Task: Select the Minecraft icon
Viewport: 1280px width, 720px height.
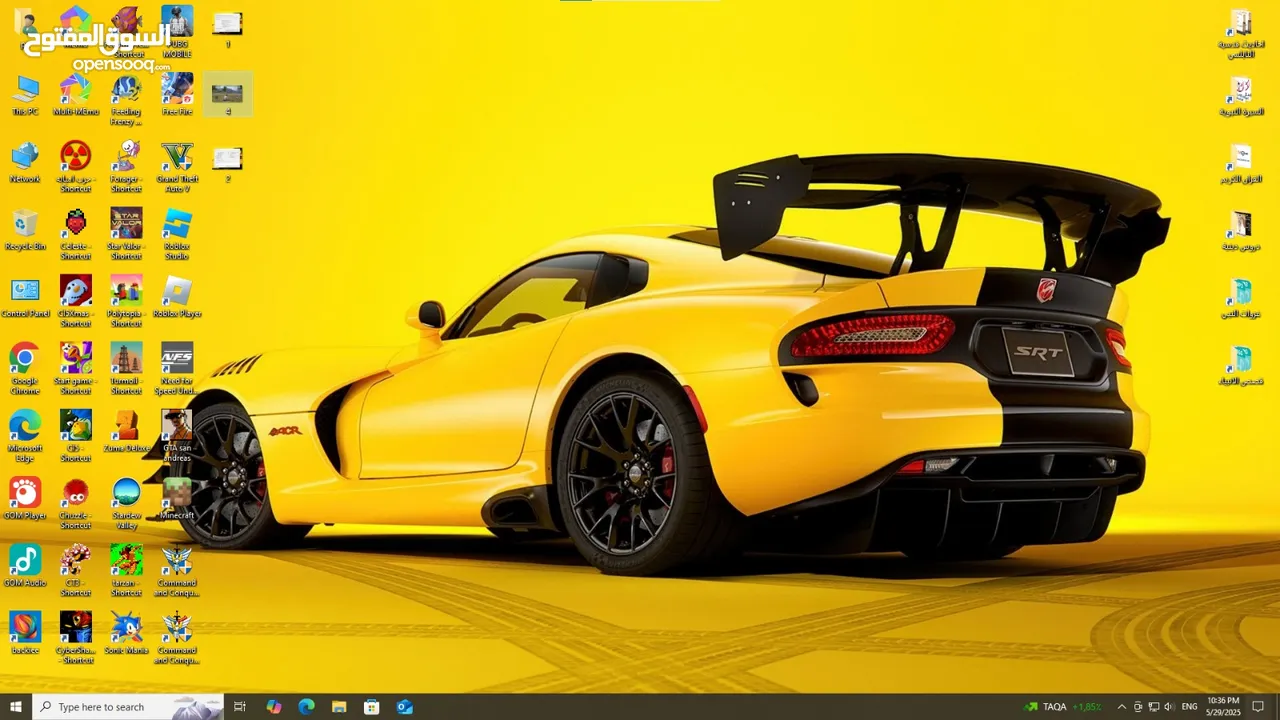Action: pos(177,498)
